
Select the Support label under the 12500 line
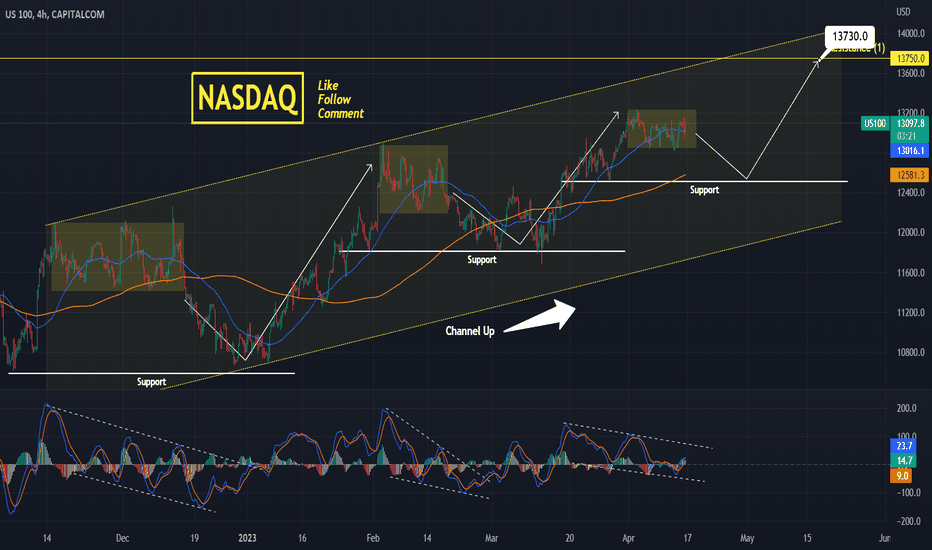704,190
